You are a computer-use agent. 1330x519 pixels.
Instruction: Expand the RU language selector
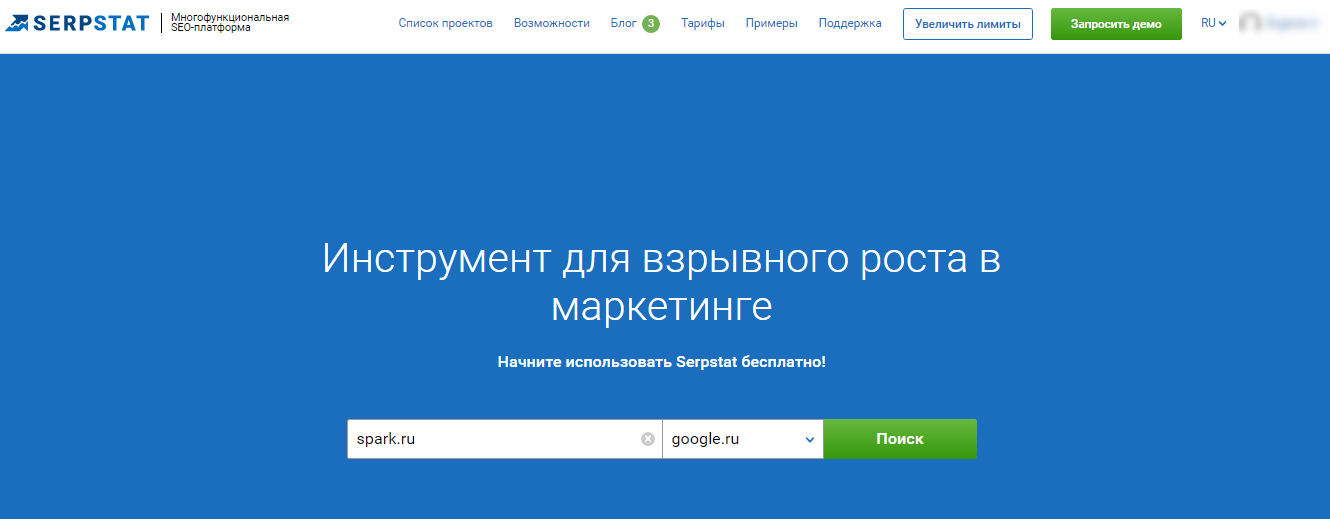click(x=1214, y=23)
